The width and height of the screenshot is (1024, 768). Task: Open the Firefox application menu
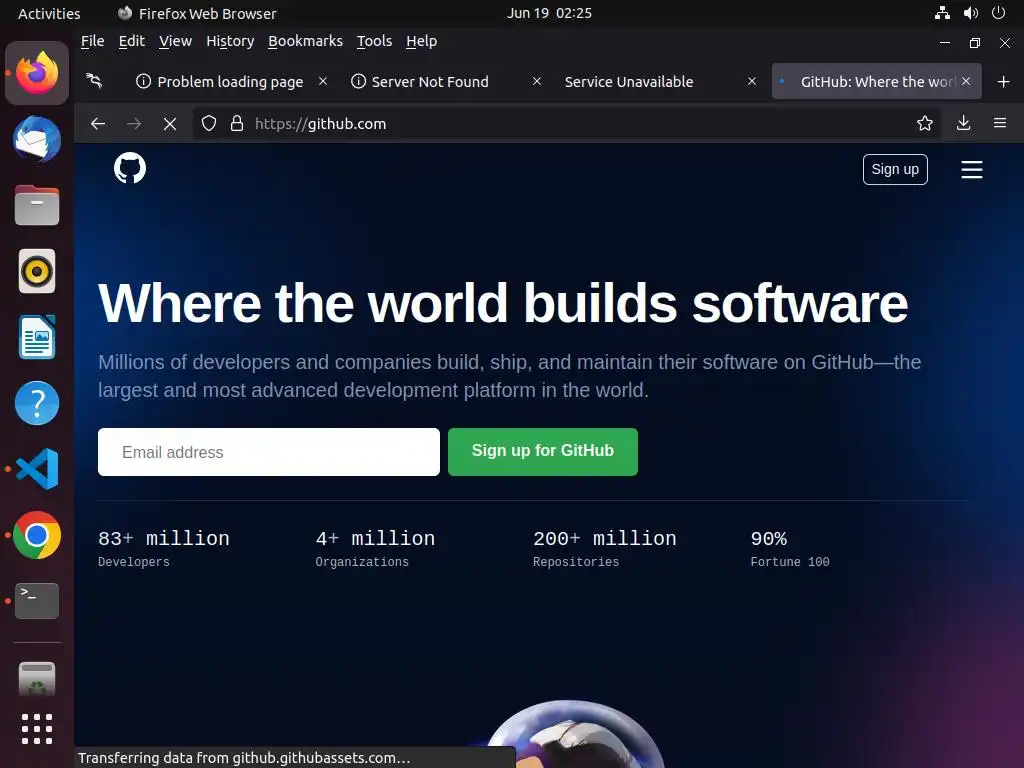(x=1000, y=123)
